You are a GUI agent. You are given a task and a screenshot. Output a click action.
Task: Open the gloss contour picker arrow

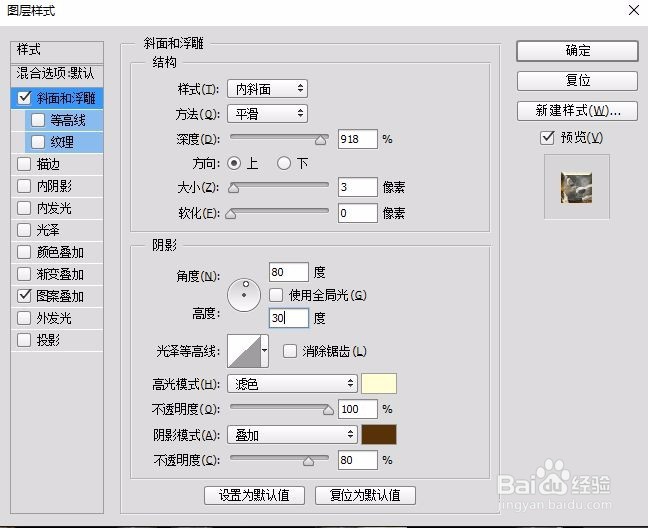pos(264,351)
